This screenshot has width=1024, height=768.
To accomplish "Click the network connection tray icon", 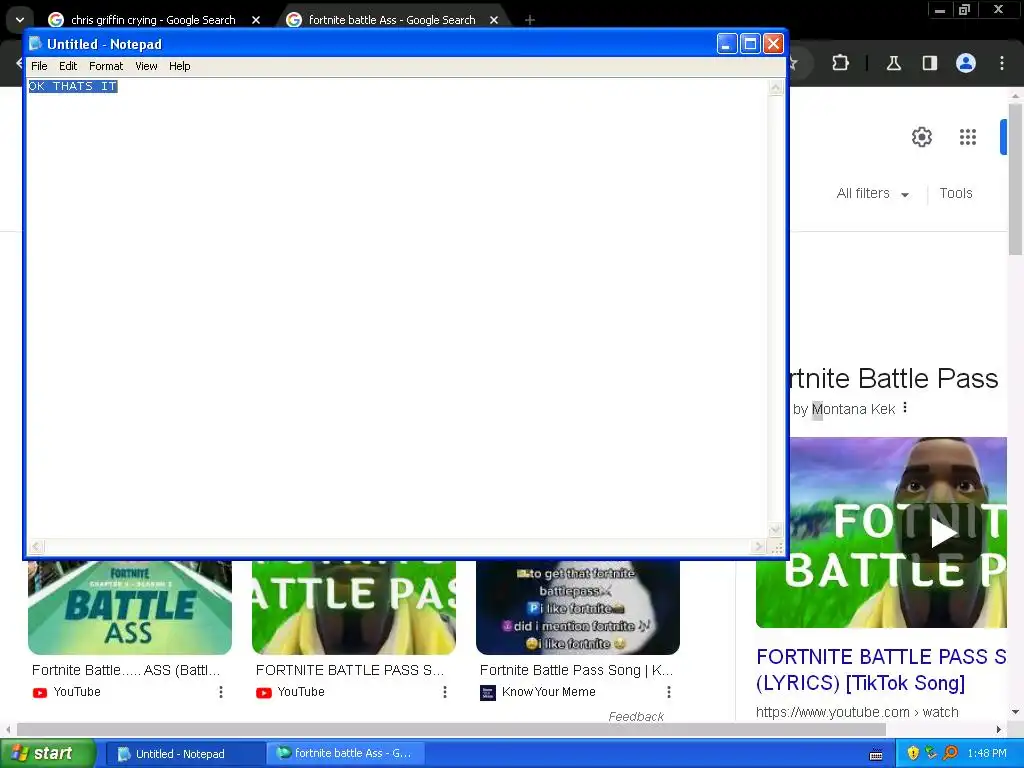I will [931, 754].
